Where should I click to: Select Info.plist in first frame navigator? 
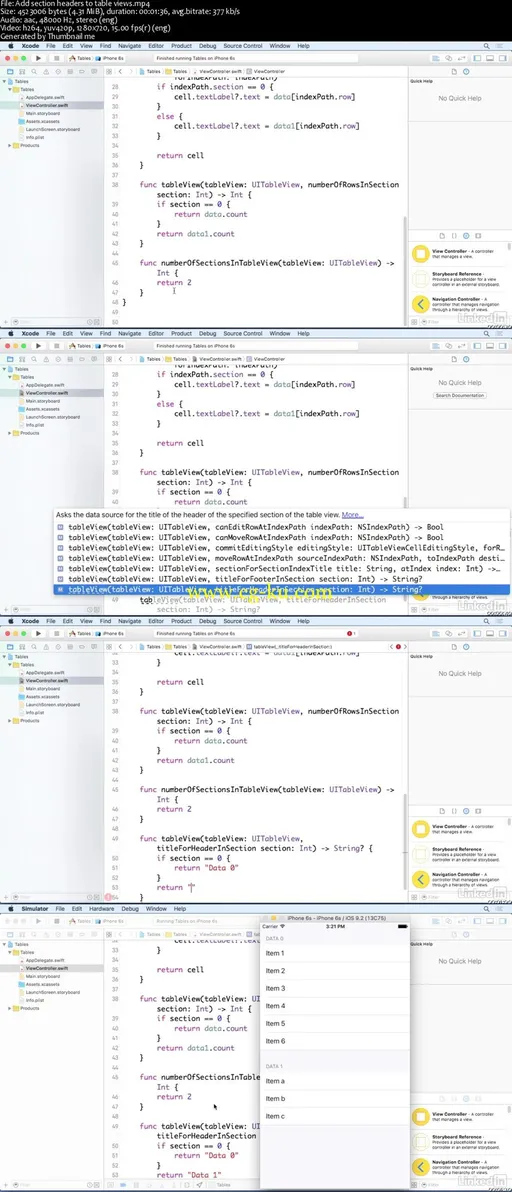click(36, 138)
